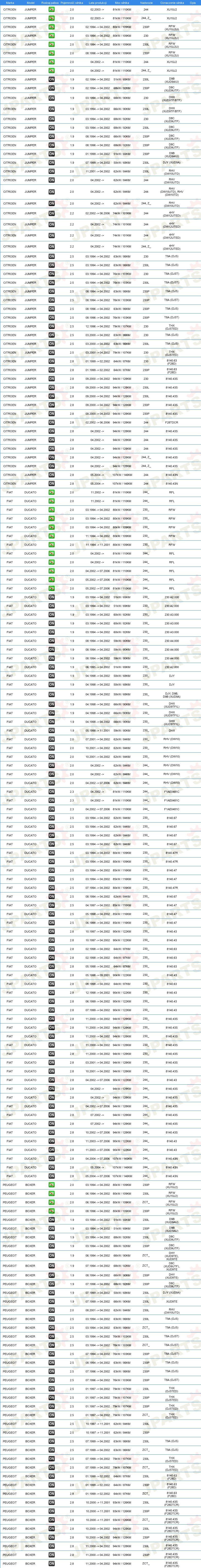Viewport: 201px width, 1568px height.
Task: Click the ON icon in the Peugeot Boxer XUD9TE row
Action: [x=52, y=1301]
